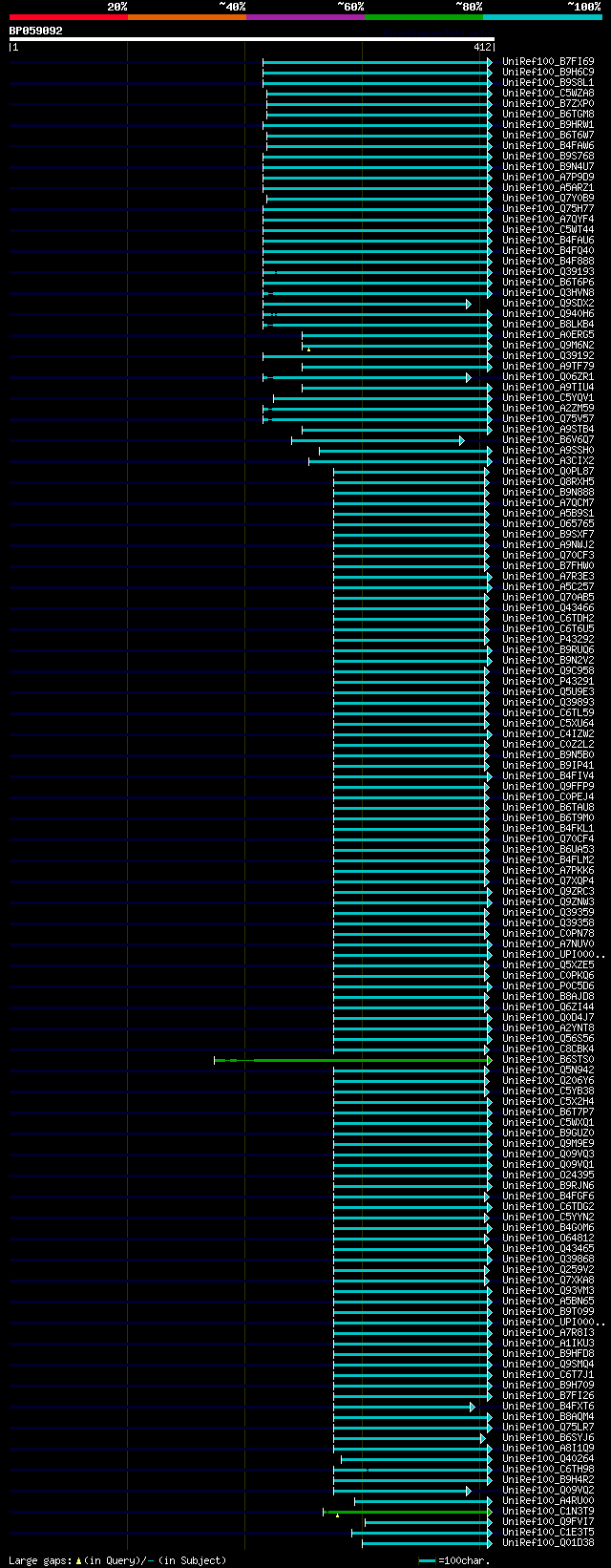Click the white query length bar

251,39
